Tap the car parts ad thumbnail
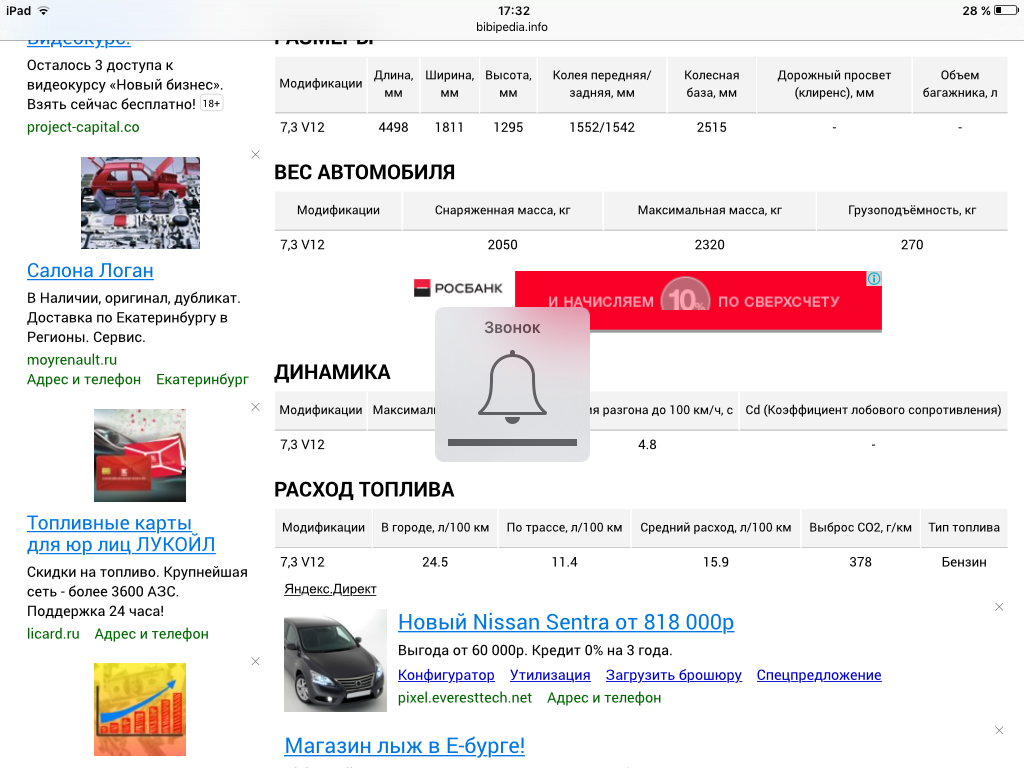Image resolution: width=1024 pixels, height=768 pixels. click(140, 202)
